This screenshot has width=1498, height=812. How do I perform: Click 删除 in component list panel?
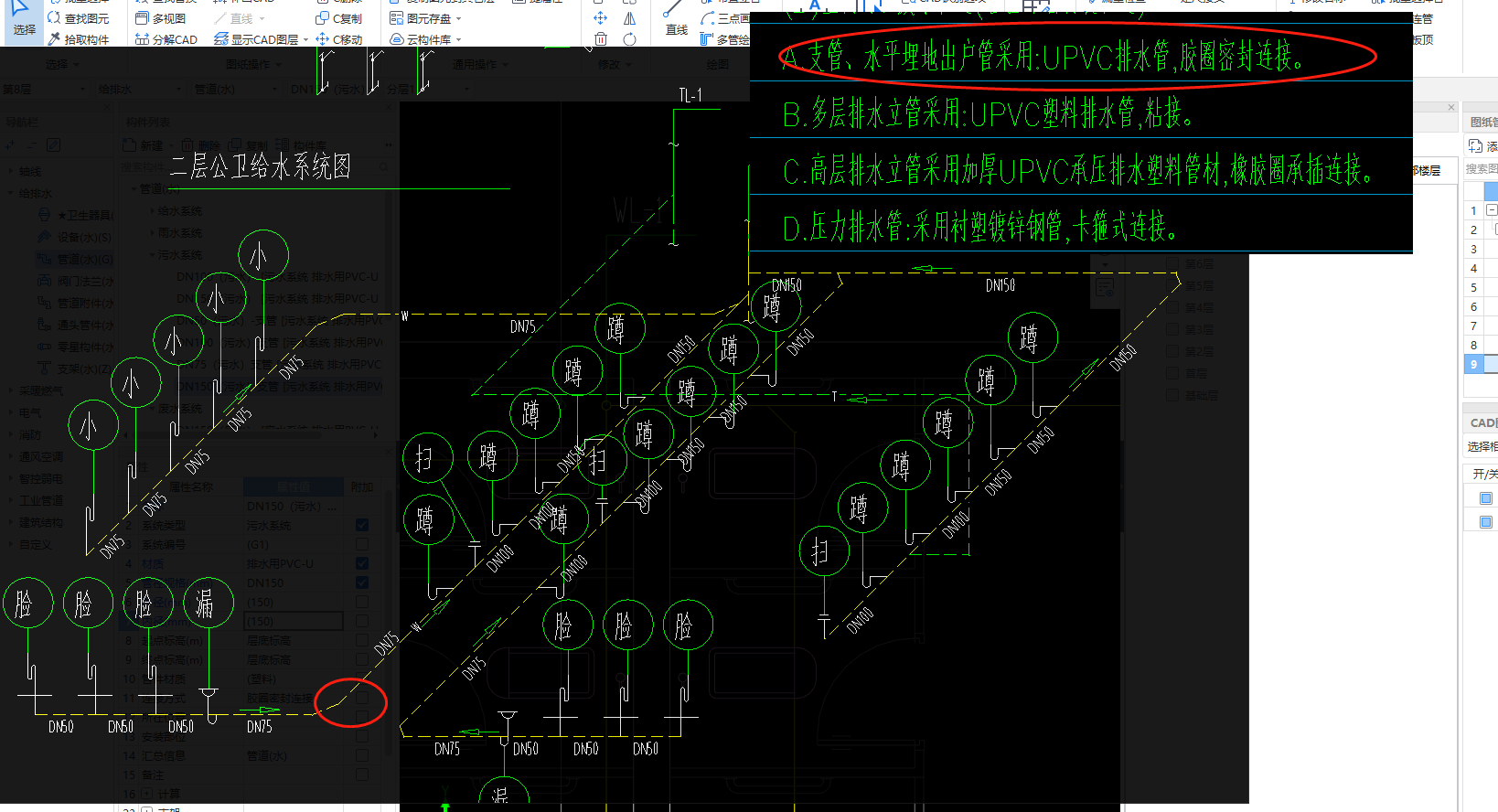[200, 145]
